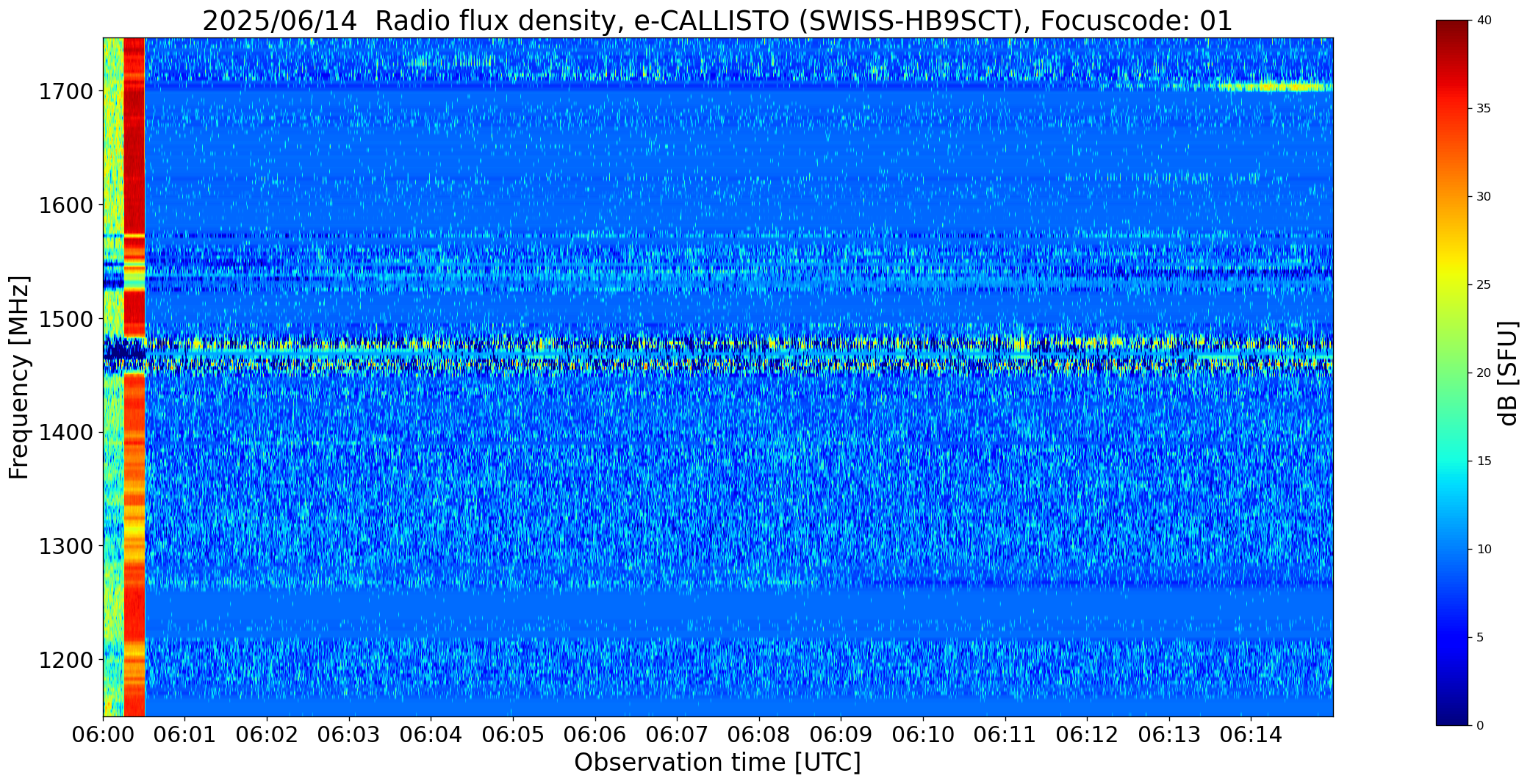The image size is (1530, 784).
Task: Click the colorbar 20 tick label
Action: (x=1484, y=373)
